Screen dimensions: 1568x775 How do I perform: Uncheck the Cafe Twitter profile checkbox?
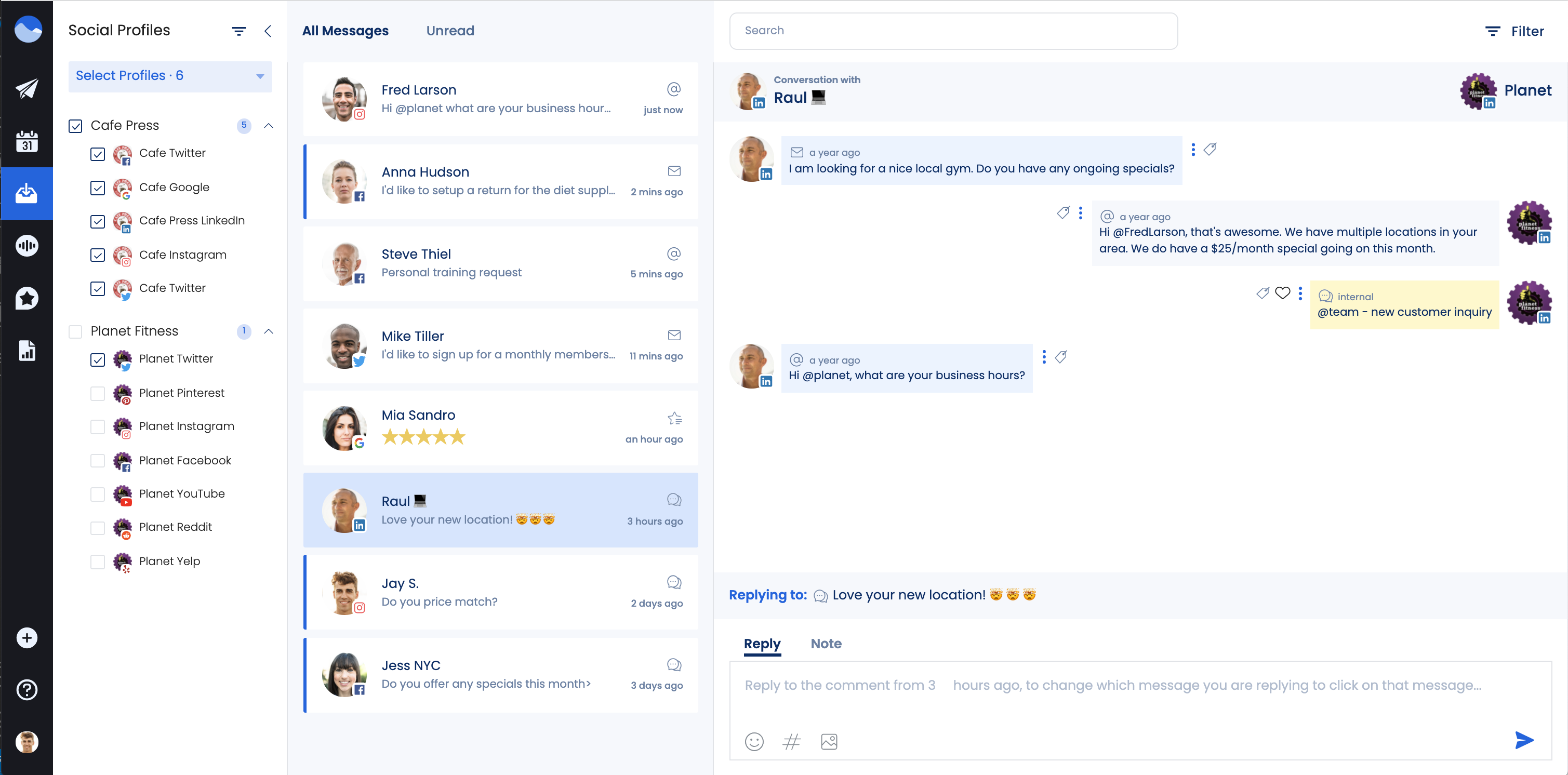click(98, 154)
